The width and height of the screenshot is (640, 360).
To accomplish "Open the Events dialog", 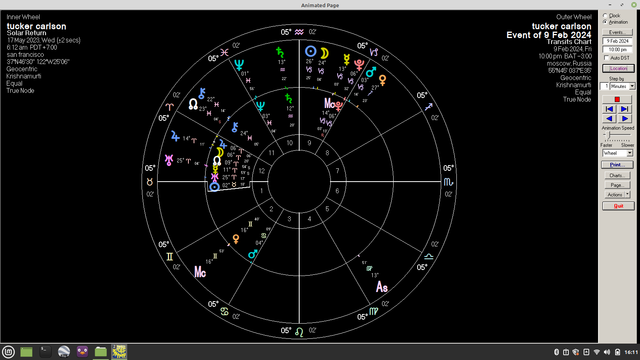I will (617, 32).
